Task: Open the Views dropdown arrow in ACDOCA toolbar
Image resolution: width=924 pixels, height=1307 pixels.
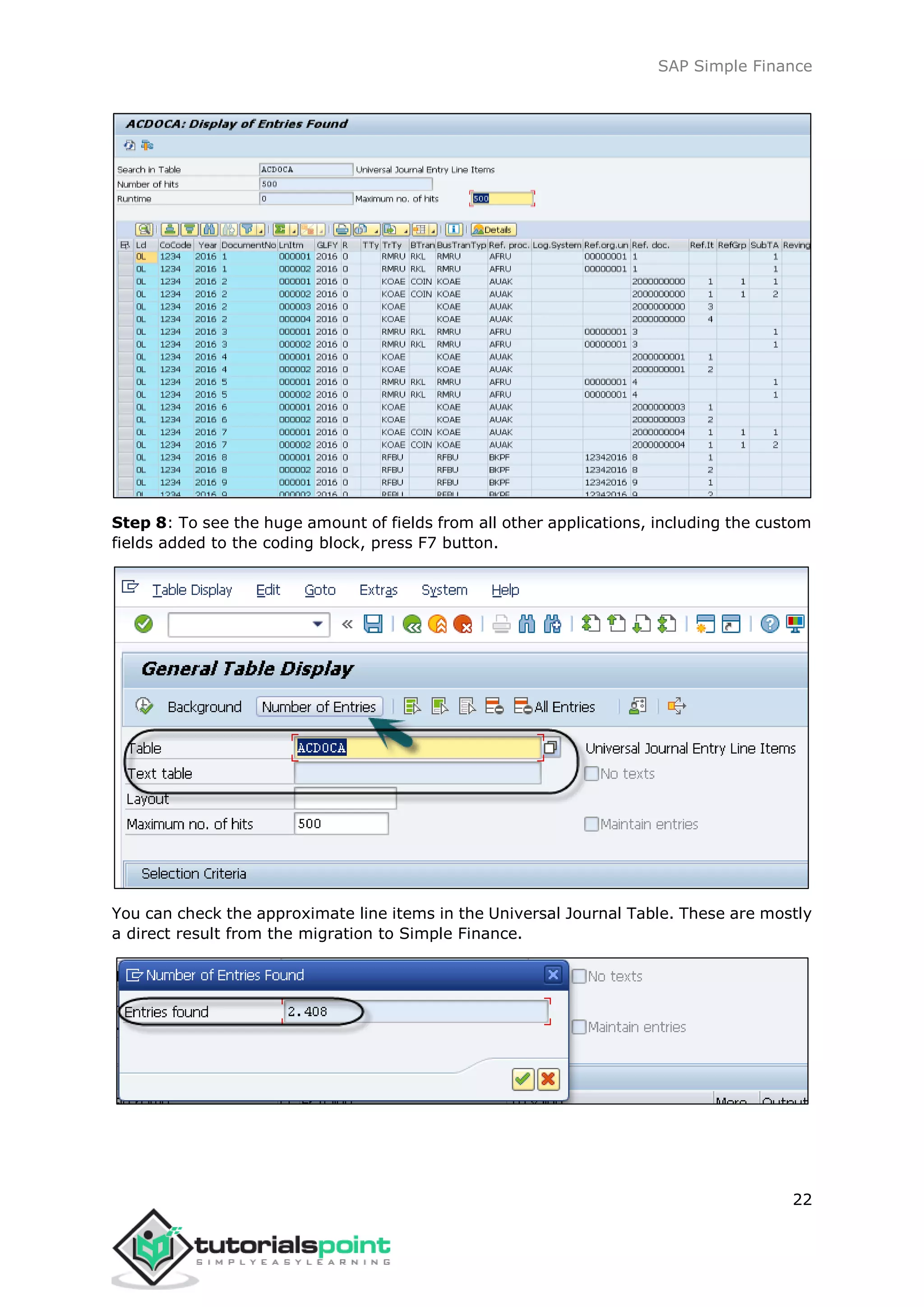Action: click(375, 230)
